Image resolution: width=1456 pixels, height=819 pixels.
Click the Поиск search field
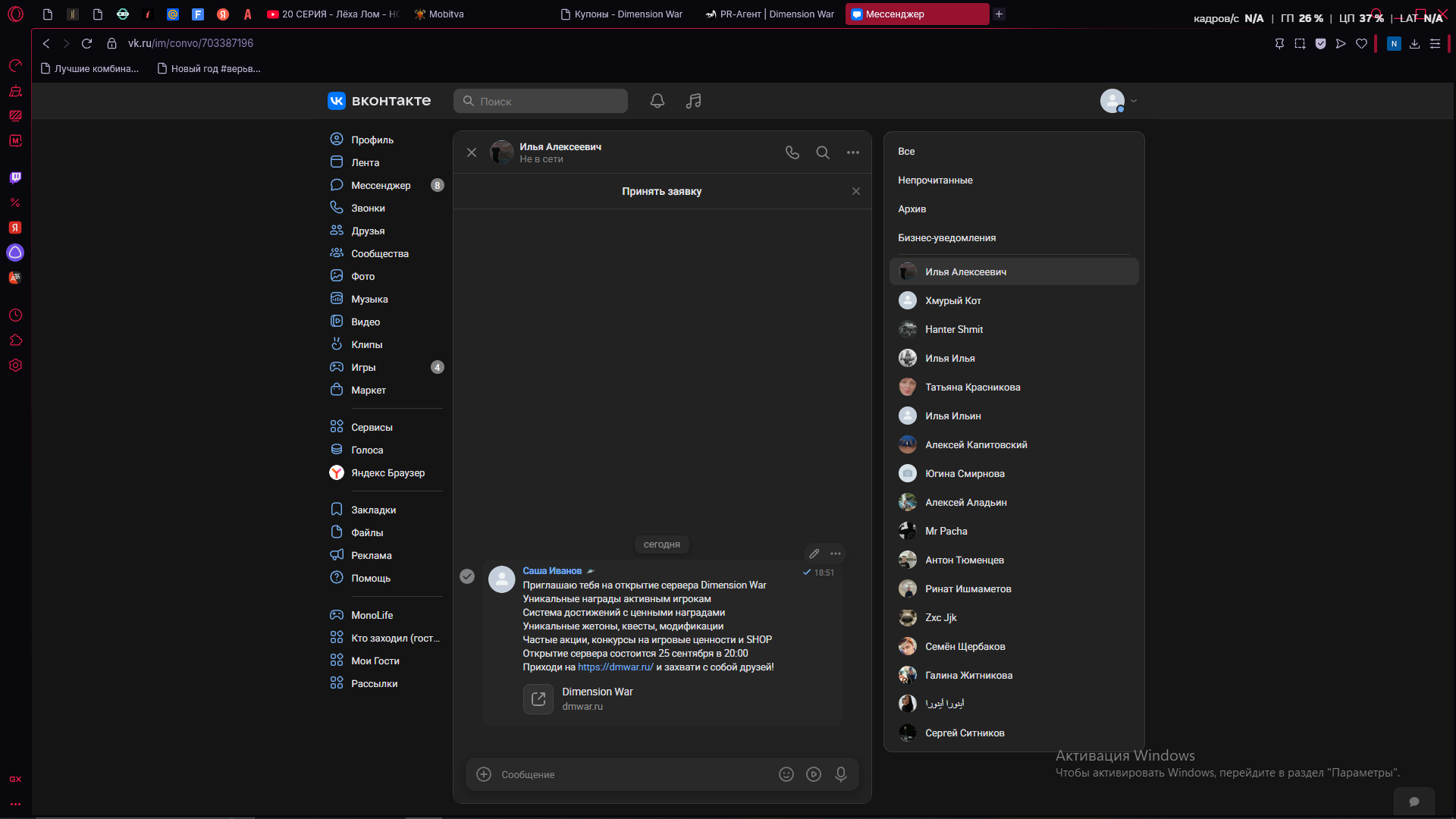coord(541,101)
